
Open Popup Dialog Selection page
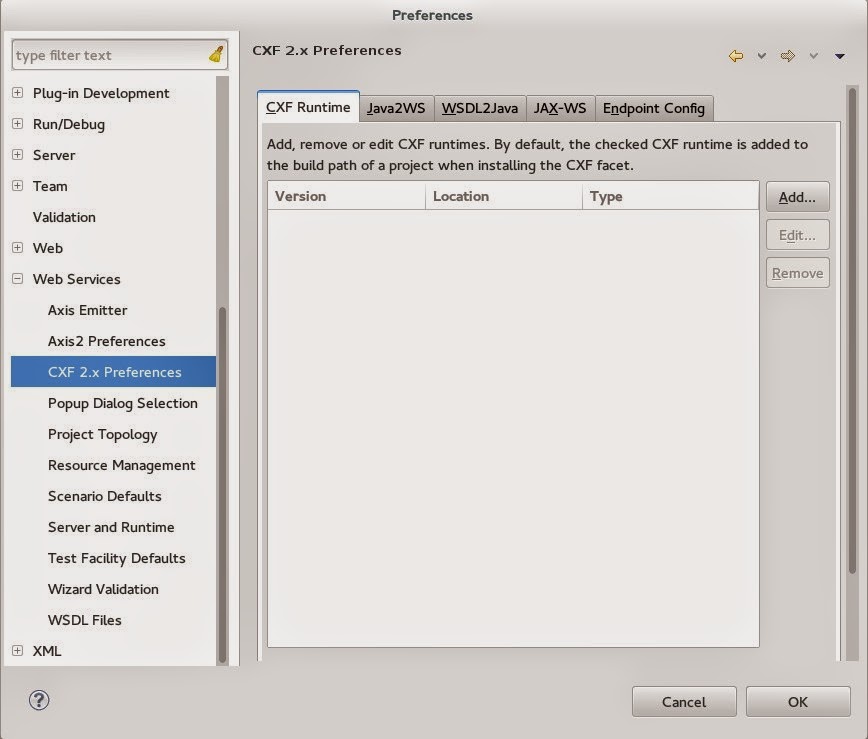(x=122, y=403)
